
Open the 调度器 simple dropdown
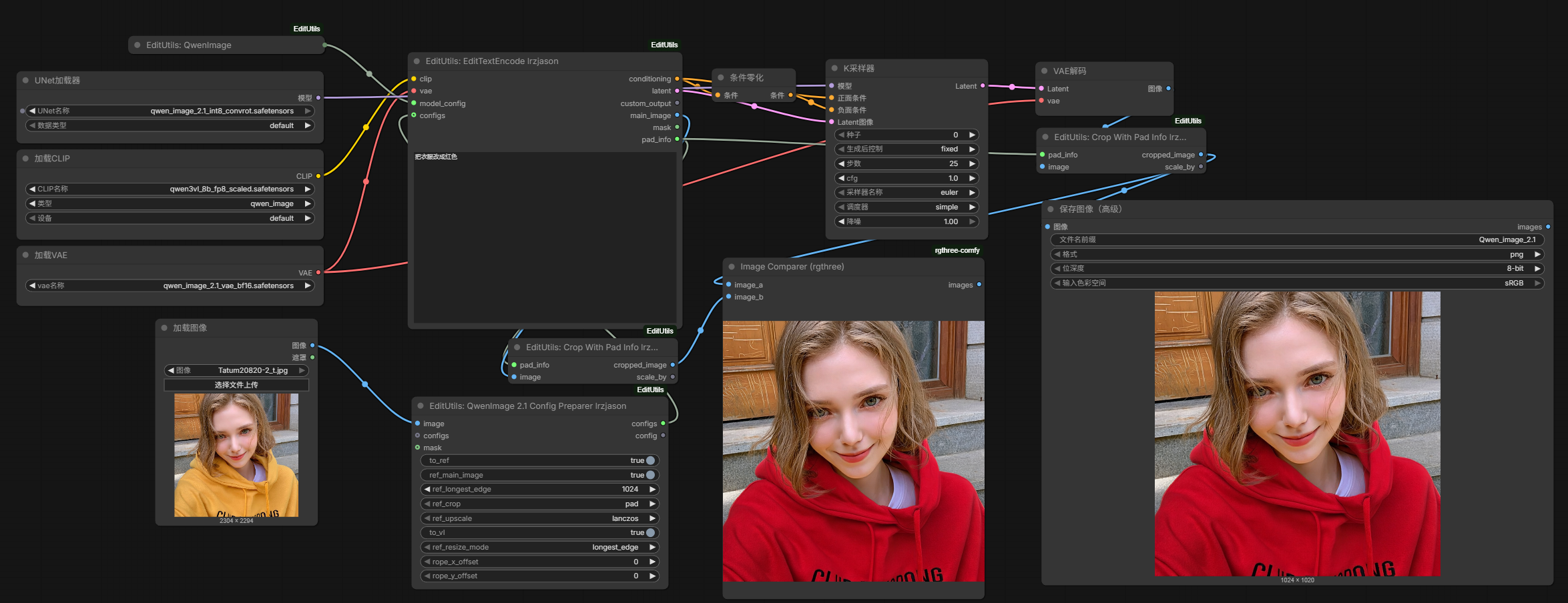click(906, 207)
